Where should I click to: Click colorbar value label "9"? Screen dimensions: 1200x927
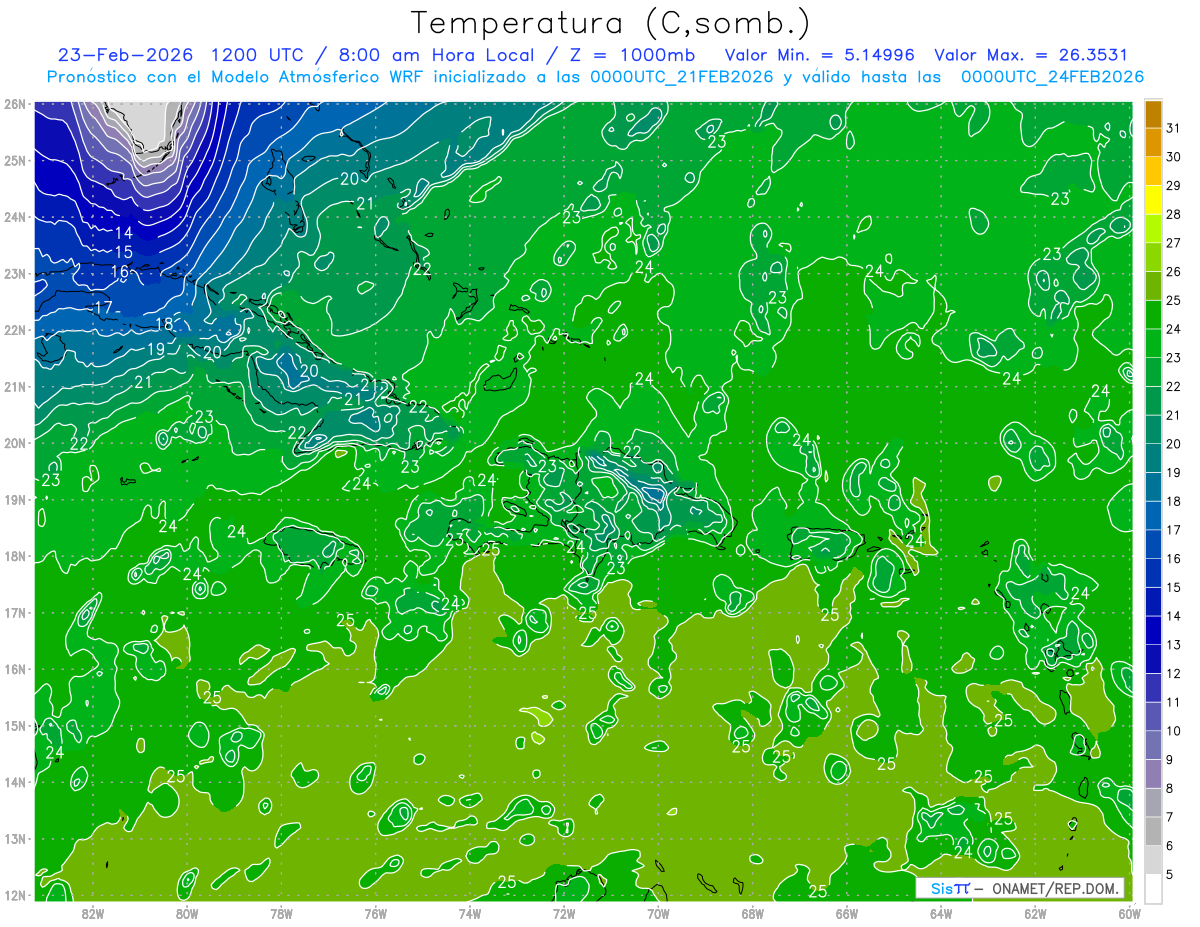pos(1169,760)
